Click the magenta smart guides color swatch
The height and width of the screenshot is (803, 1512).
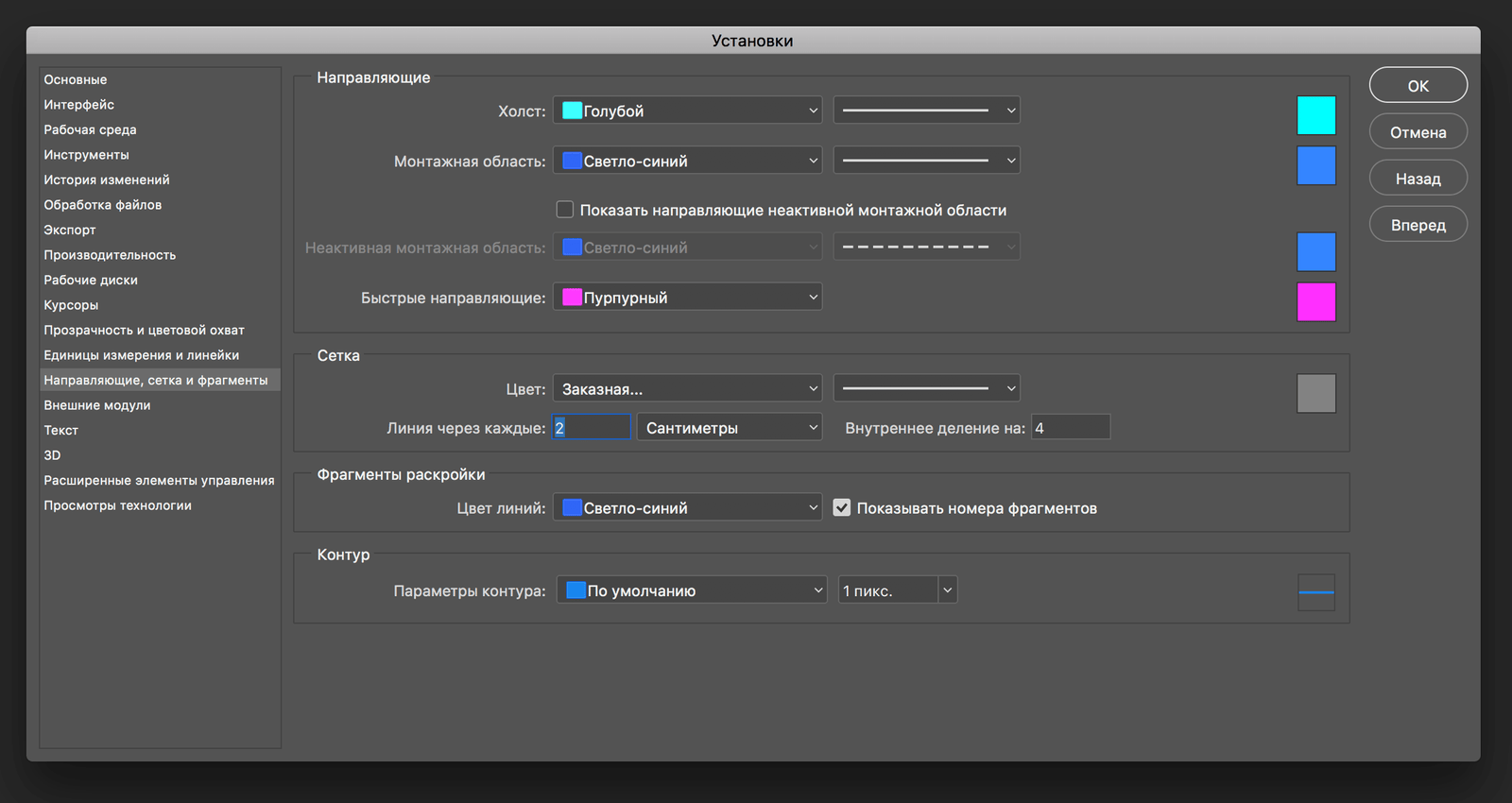(x=1315, y=302)
